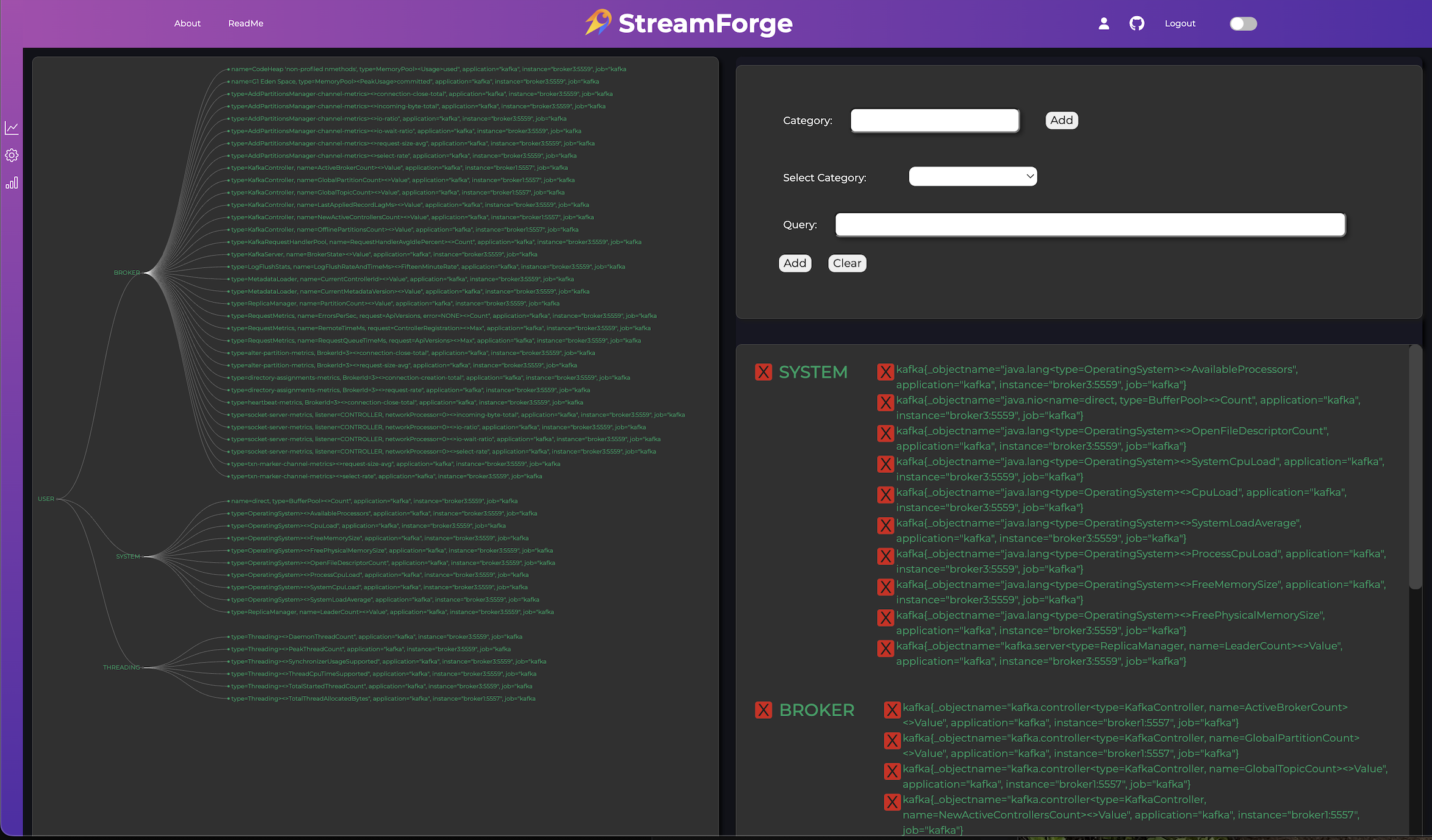Open the GitHub icon link
Viewport: 1432px width, 840px height.
tap(1137, 23)
